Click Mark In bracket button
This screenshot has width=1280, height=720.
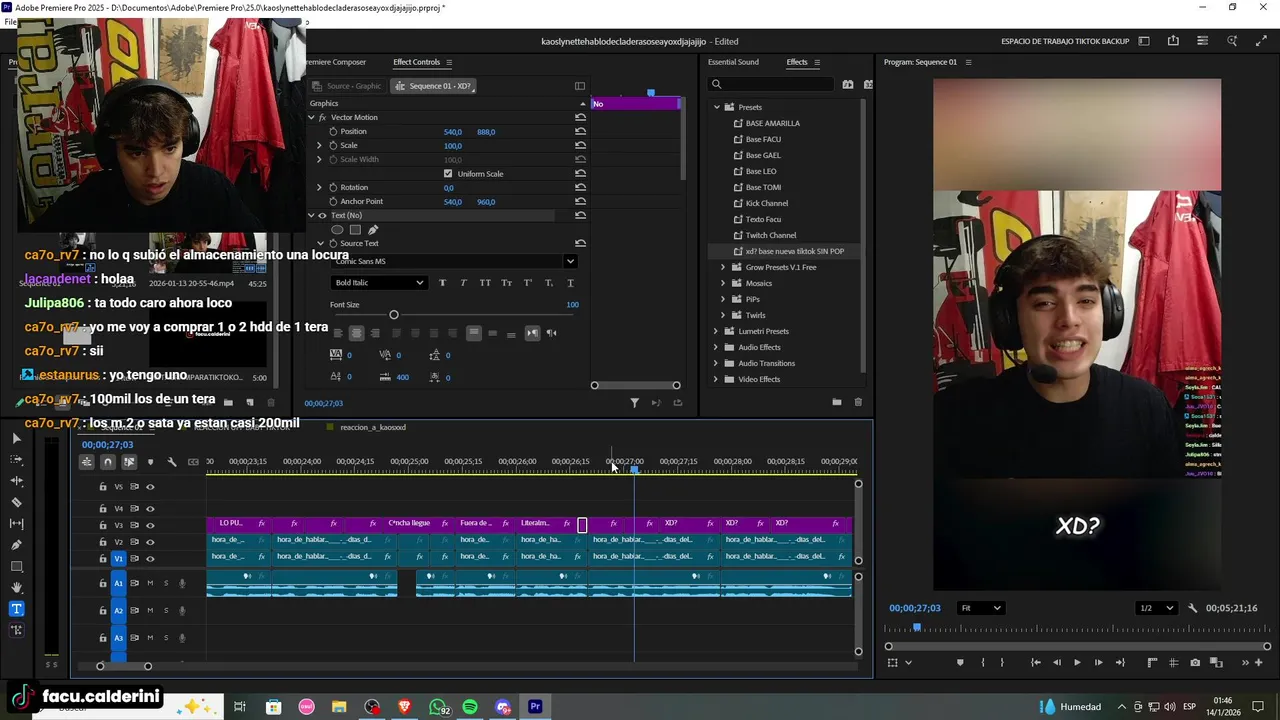pyautogui.click(x=982, y=662)
